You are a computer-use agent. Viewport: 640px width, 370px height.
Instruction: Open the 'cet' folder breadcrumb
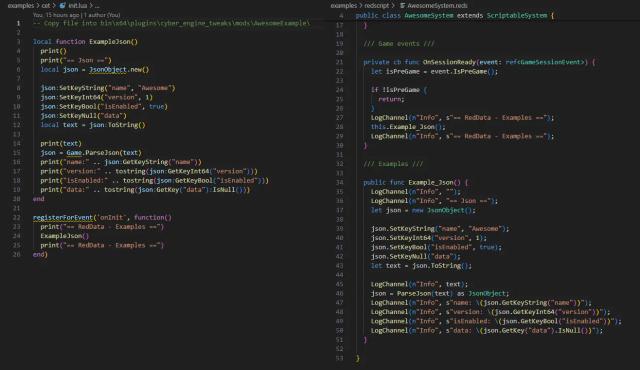coord(46,6)
